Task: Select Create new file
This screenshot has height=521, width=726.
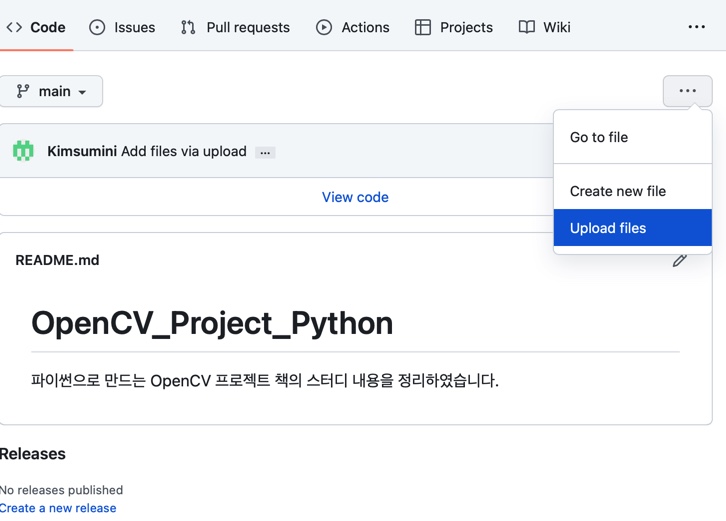Action: point(632,191)
